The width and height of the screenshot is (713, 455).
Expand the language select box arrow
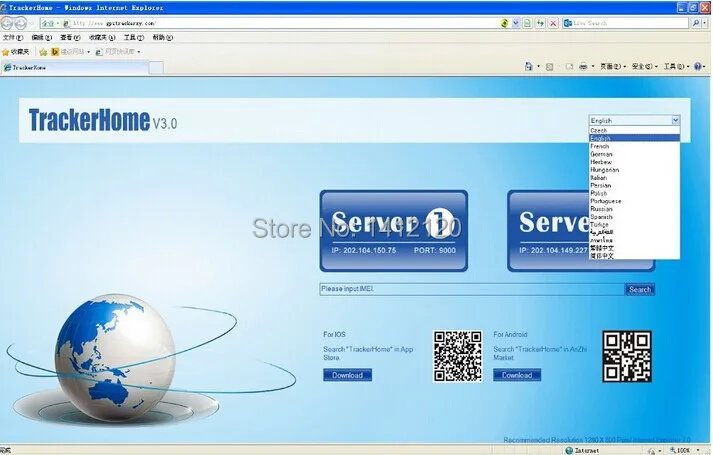[675, 120]
